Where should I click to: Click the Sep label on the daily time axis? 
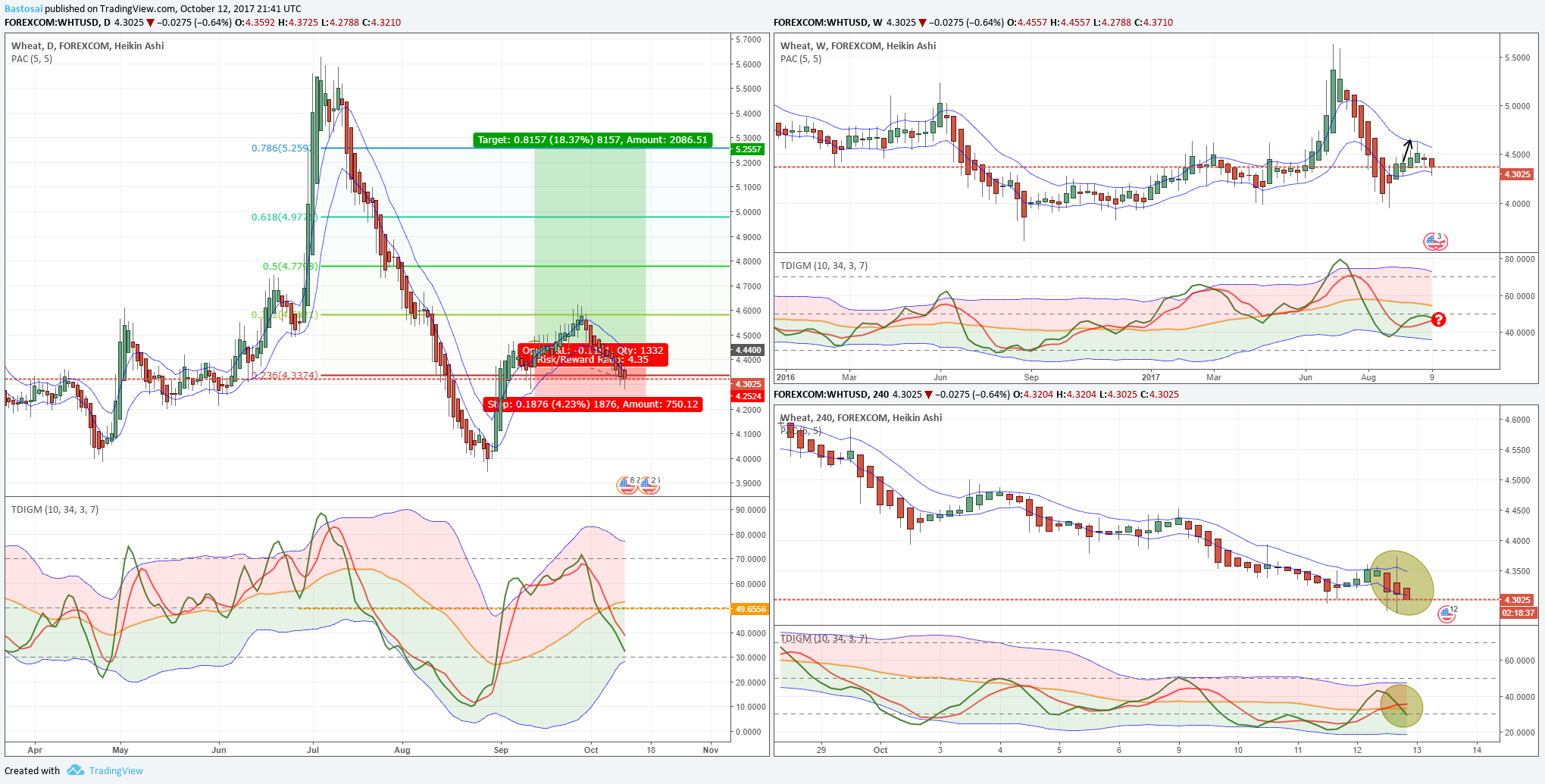click(501, 750)
